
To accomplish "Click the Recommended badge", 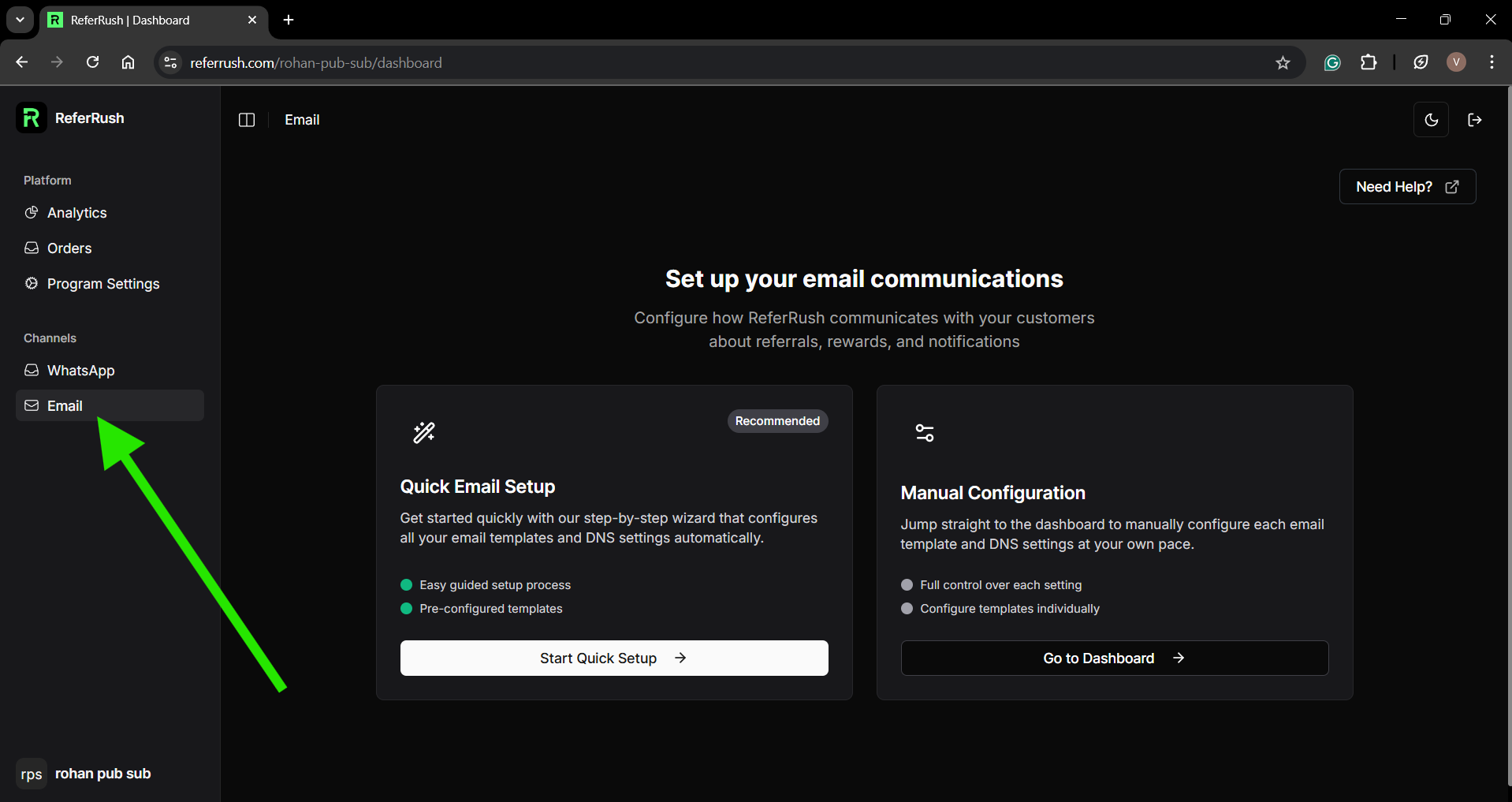I will [777, 421].
